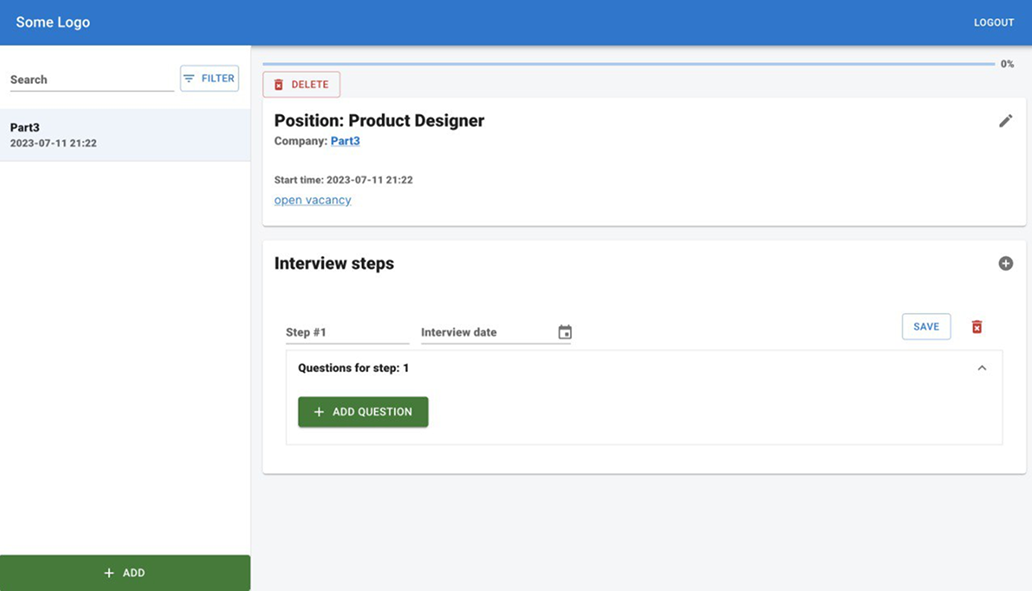Viewport: 1032px width, 591px height.
Task: Click the plus icon inside ADD QUESTION
Action: (319, 411)
